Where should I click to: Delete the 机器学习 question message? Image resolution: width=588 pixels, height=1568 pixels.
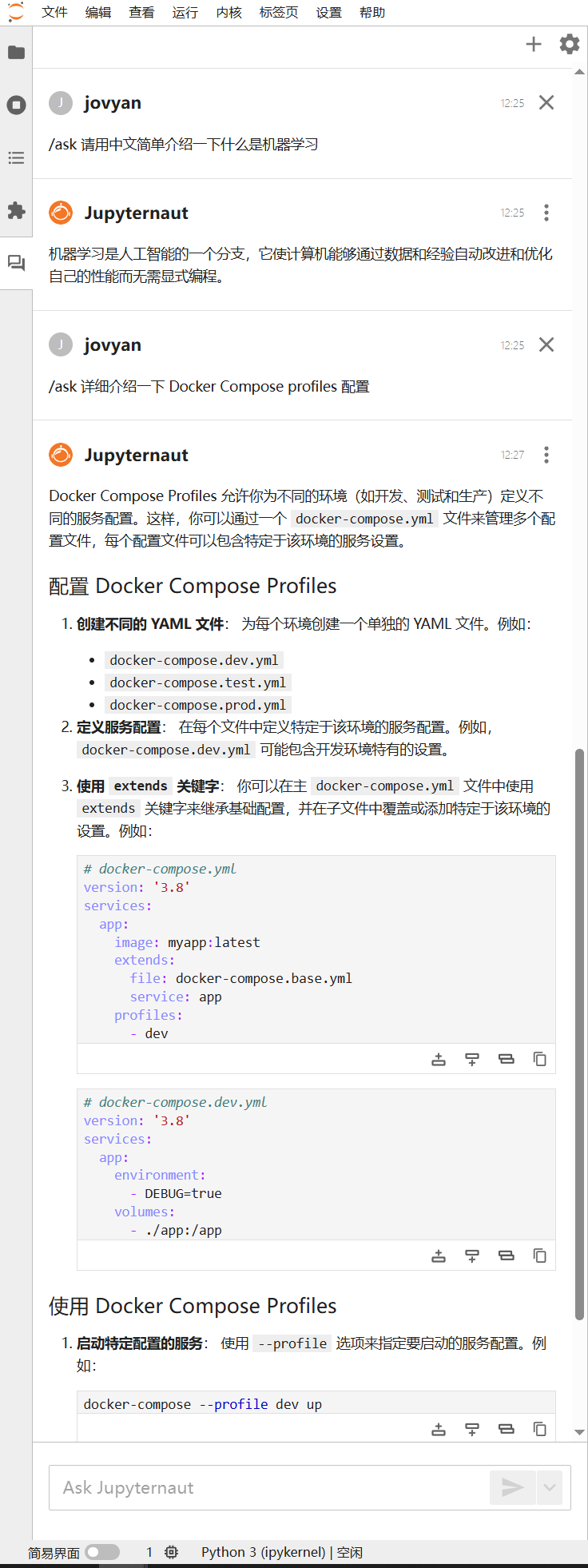coord(546,102)
